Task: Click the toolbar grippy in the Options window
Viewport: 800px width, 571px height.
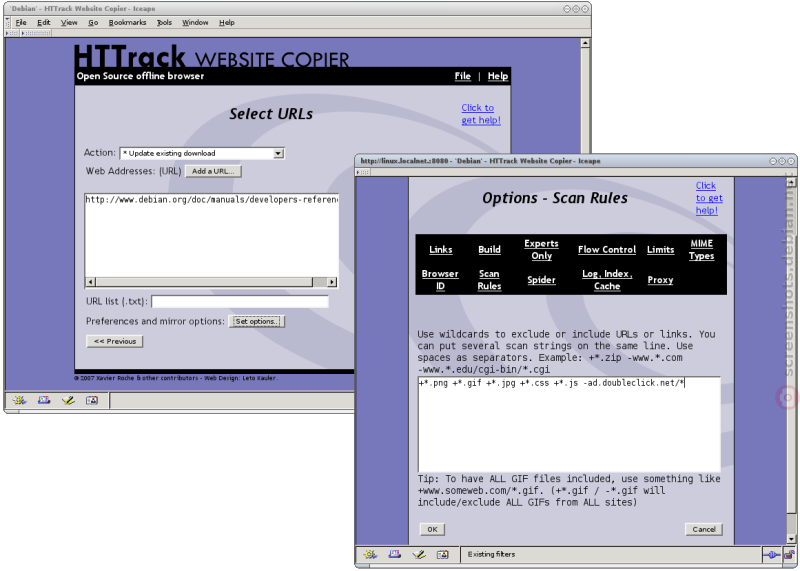Action: (365, 172)
